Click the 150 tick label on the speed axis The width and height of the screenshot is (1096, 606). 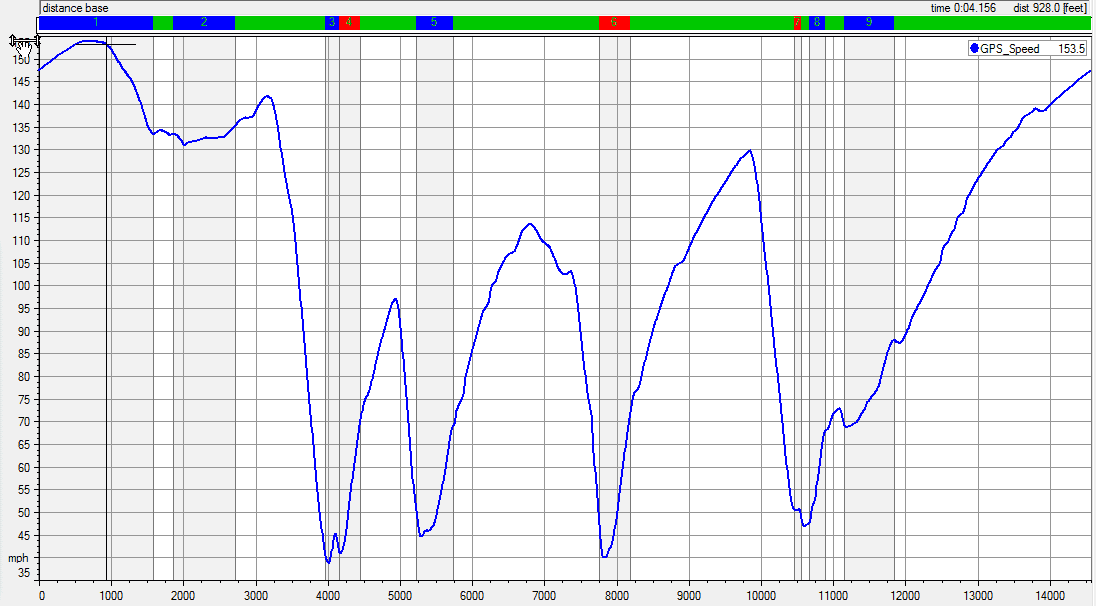pyautogui.click(x=21, y=59)
